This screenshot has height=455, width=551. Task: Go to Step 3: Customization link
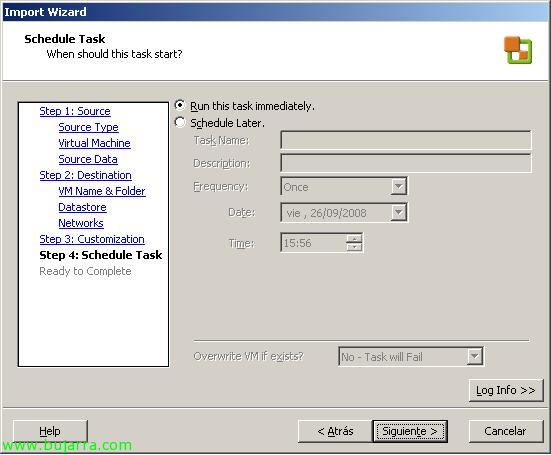92,239
